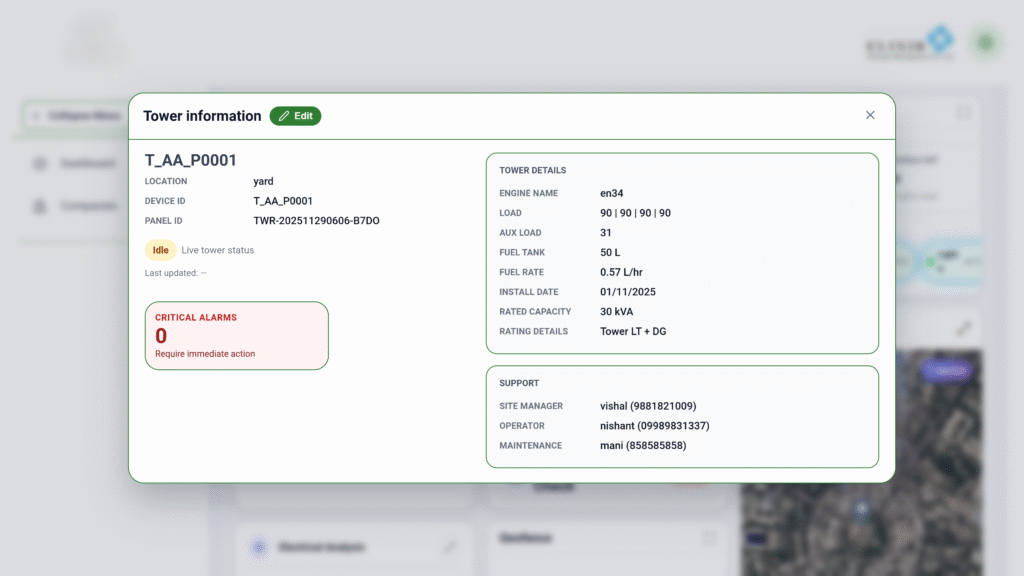Click the operator nishant contact
1024x576 pixels.
[654, 426]
